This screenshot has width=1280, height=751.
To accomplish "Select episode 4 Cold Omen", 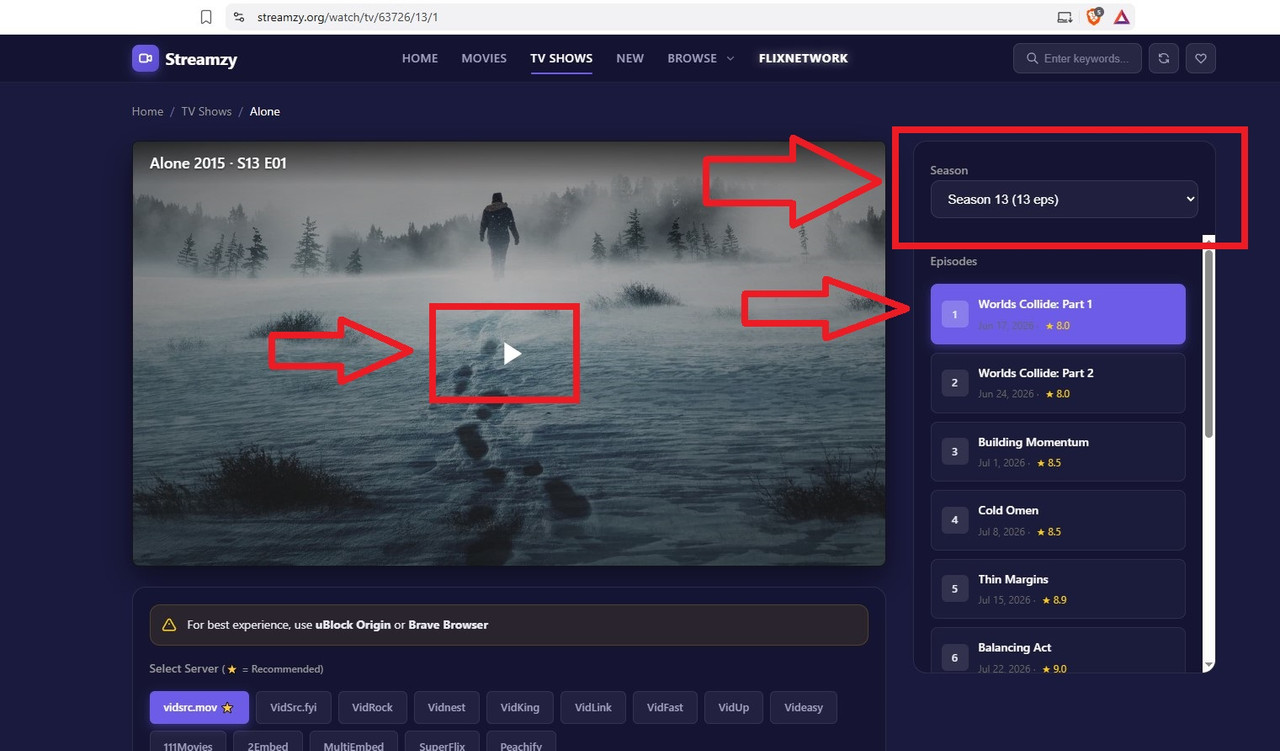I will point(1058,520).
